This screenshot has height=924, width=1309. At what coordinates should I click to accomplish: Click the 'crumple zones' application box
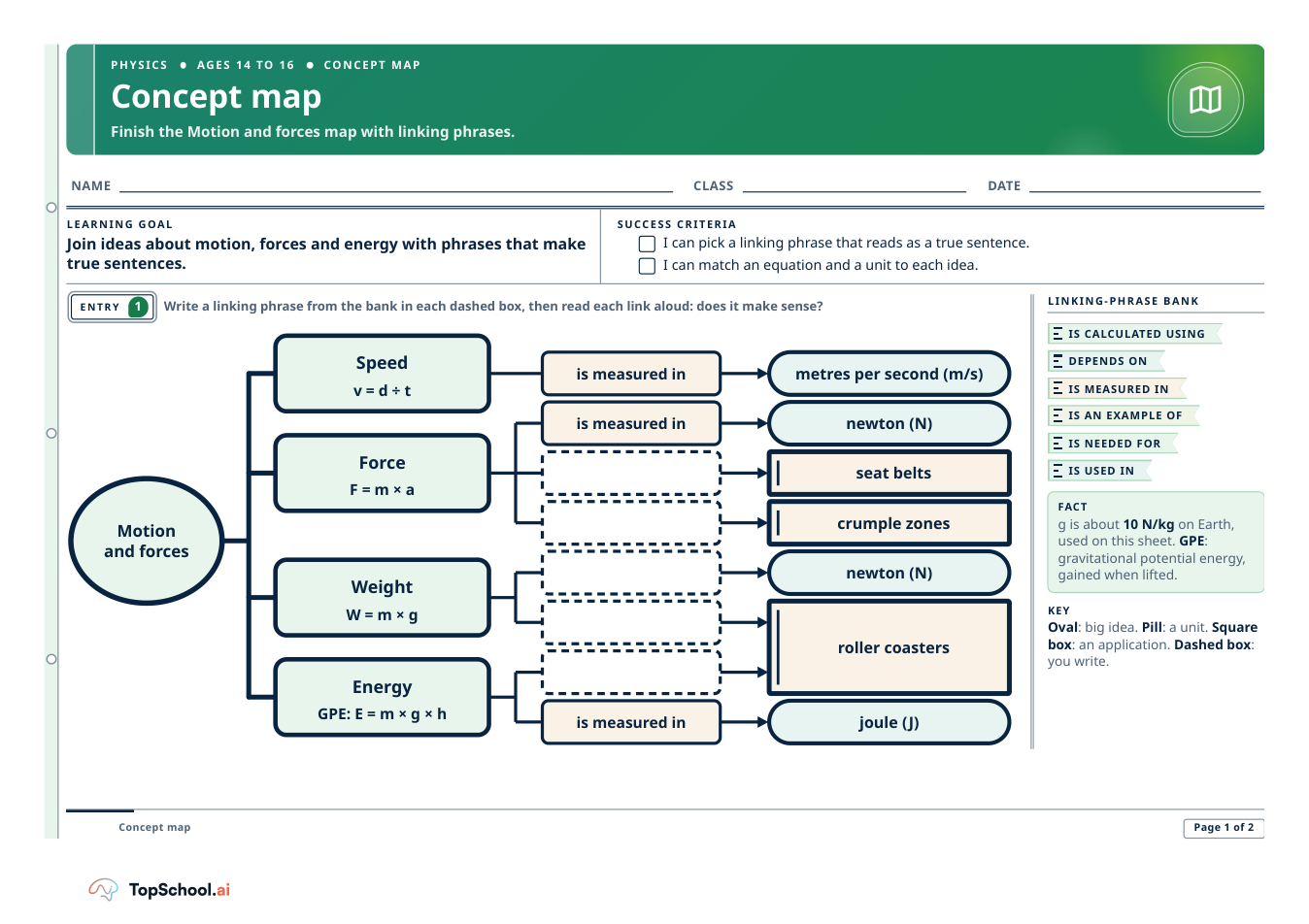point(889,523)
